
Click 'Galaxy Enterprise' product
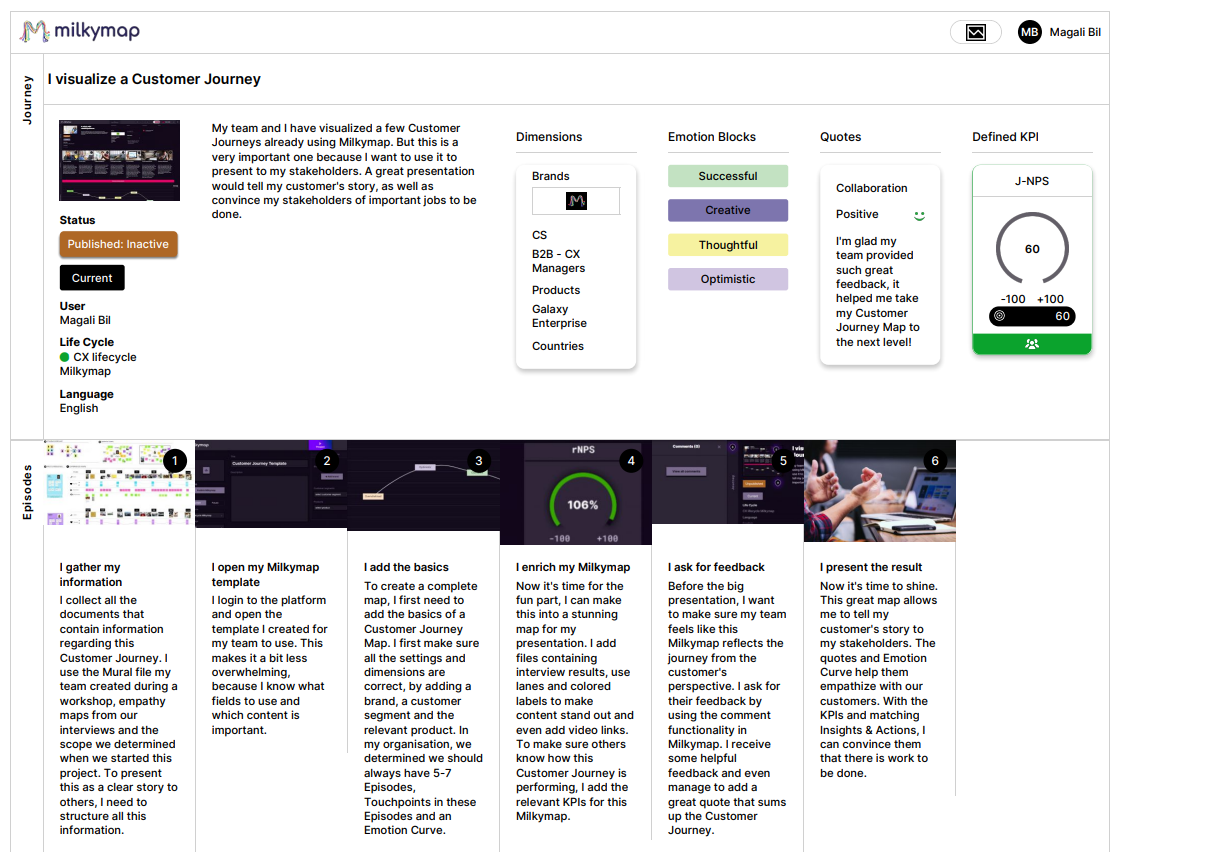tap(560, 316)
